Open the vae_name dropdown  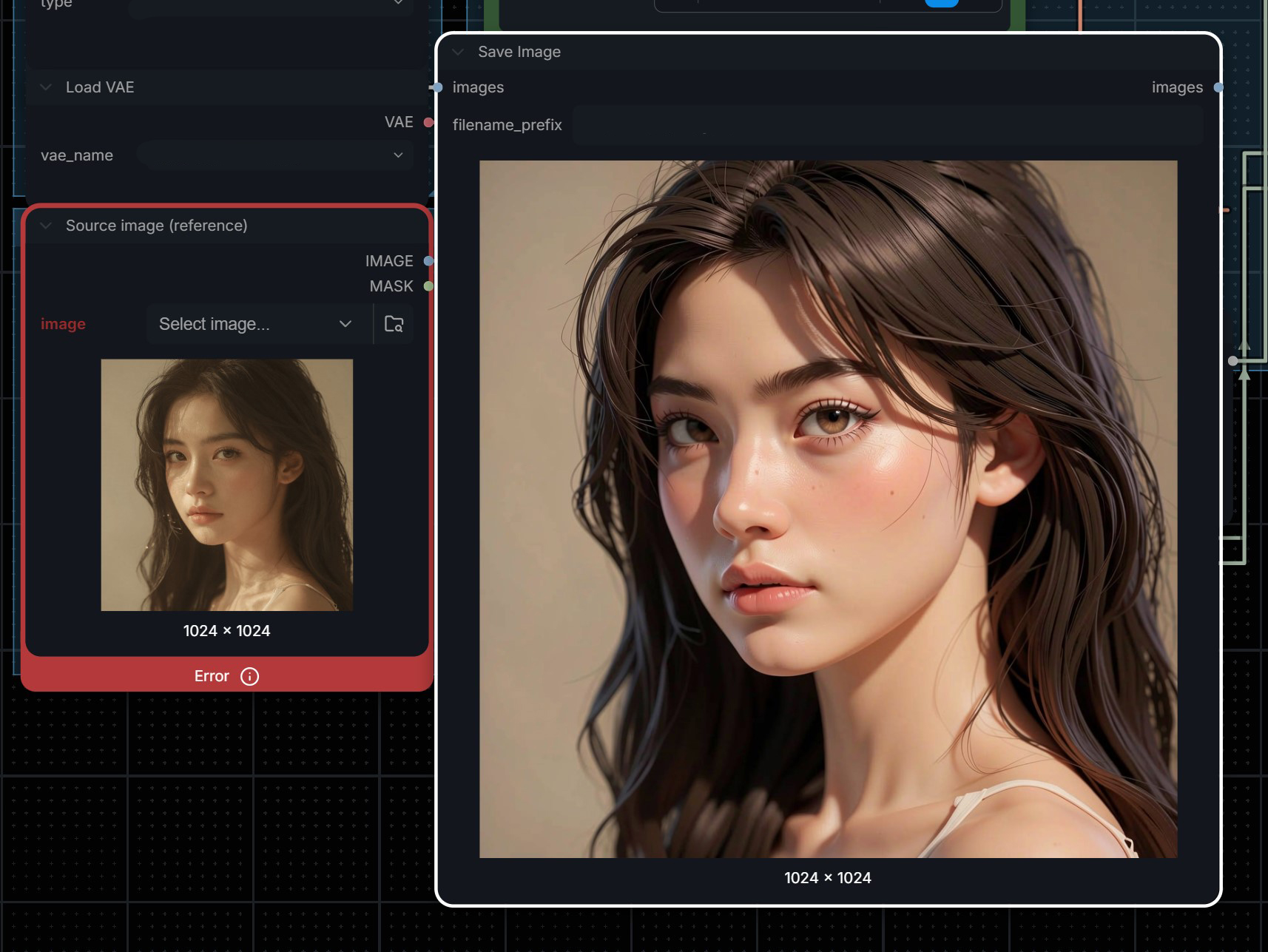275,155
